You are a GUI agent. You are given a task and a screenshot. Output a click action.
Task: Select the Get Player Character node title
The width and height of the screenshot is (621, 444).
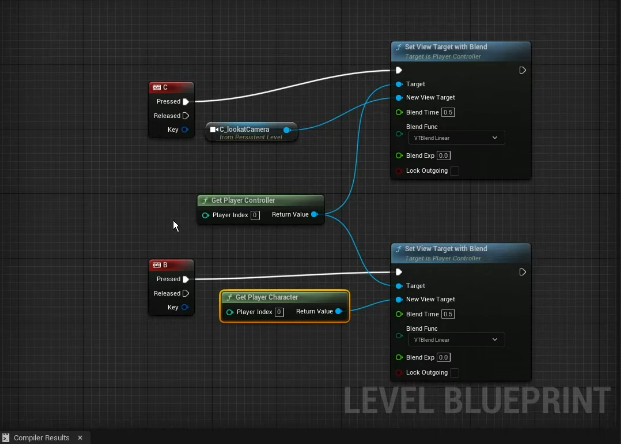[x=266, y=297]
